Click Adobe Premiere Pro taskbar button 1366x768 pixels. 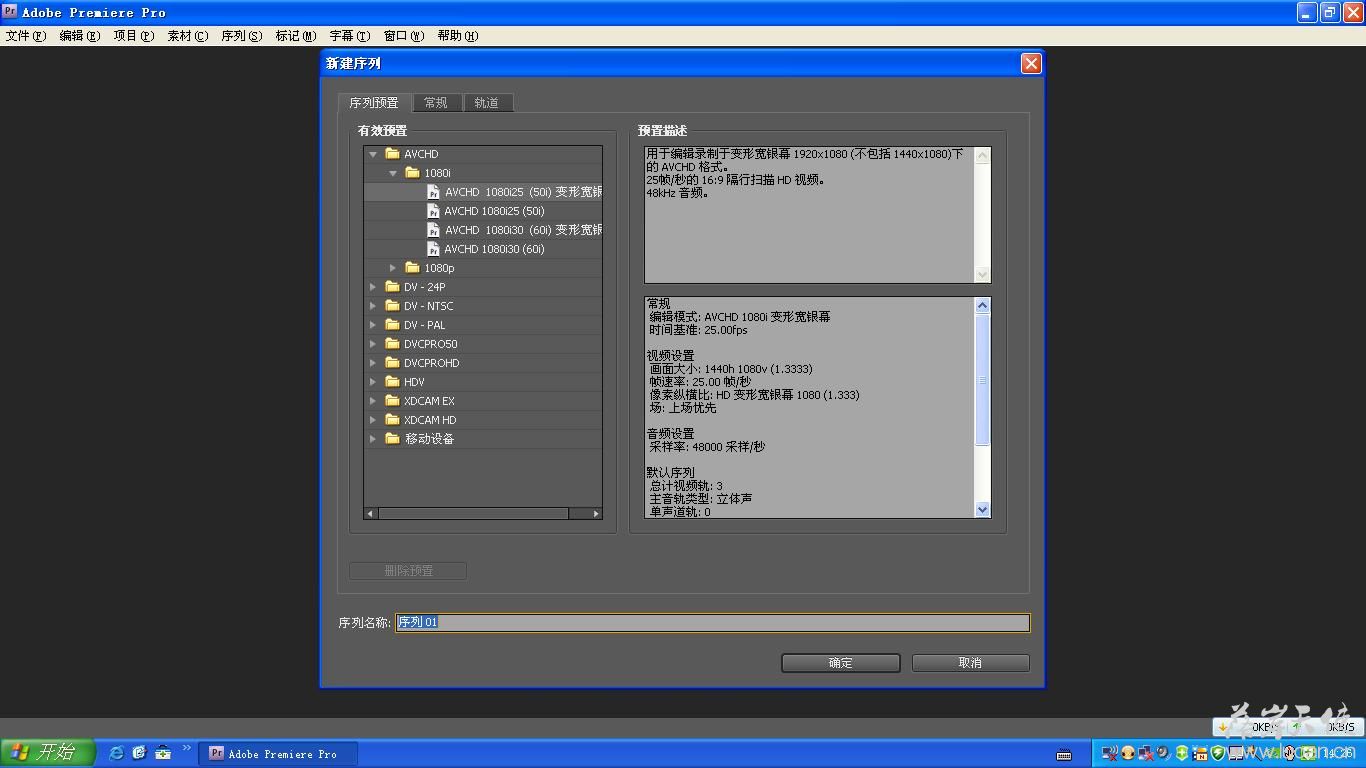tap(278, 754)
